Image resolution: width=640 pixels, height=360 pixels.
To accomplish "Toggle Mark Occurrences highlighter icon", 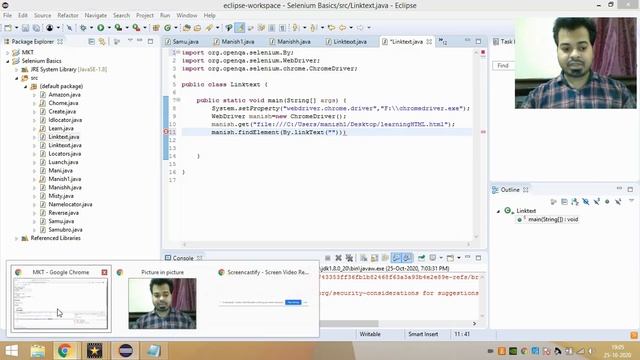I will (240, 28).
